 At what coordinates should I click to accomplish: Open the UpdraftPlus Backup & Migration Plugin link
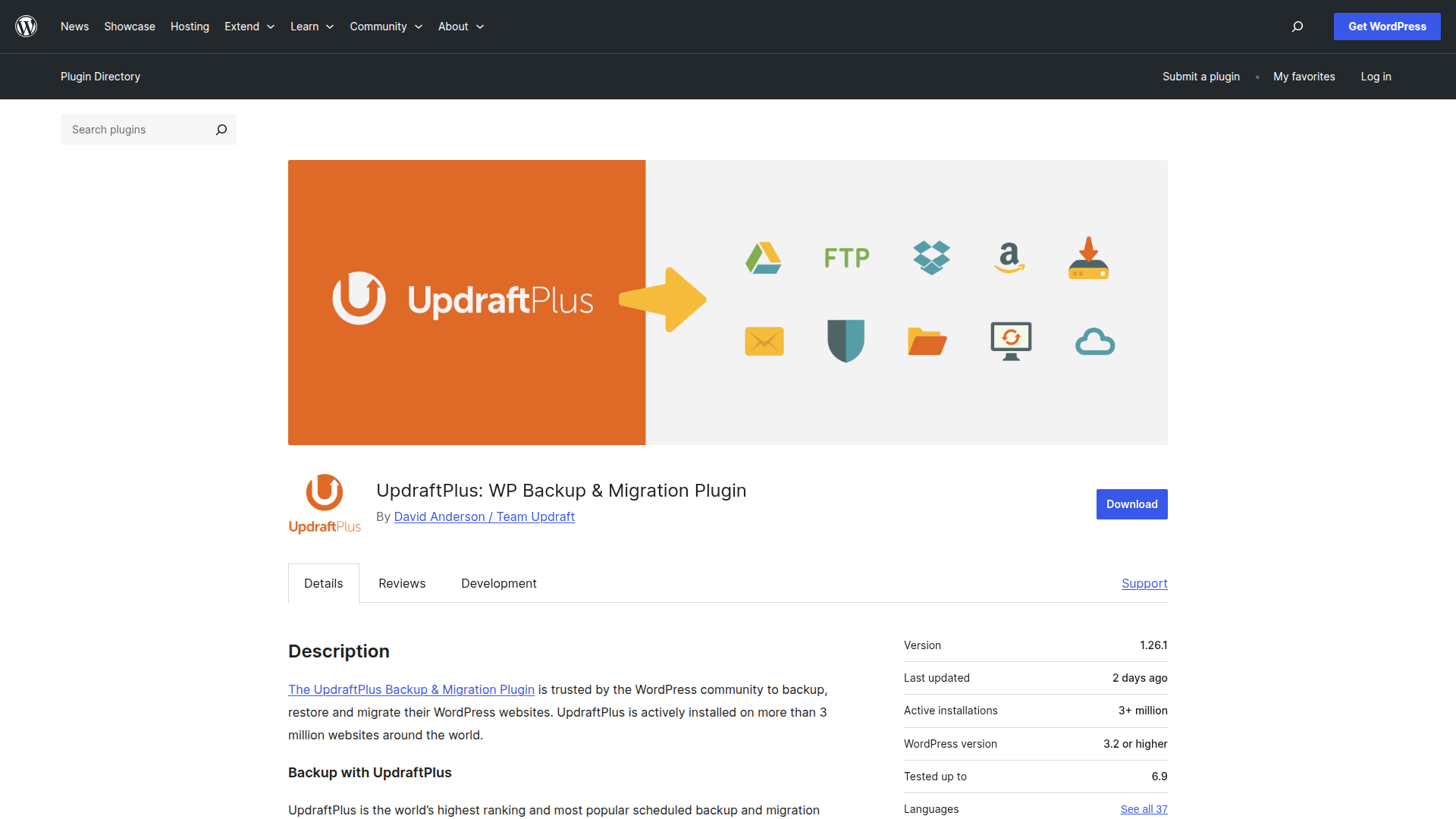(x=411, y=689)
